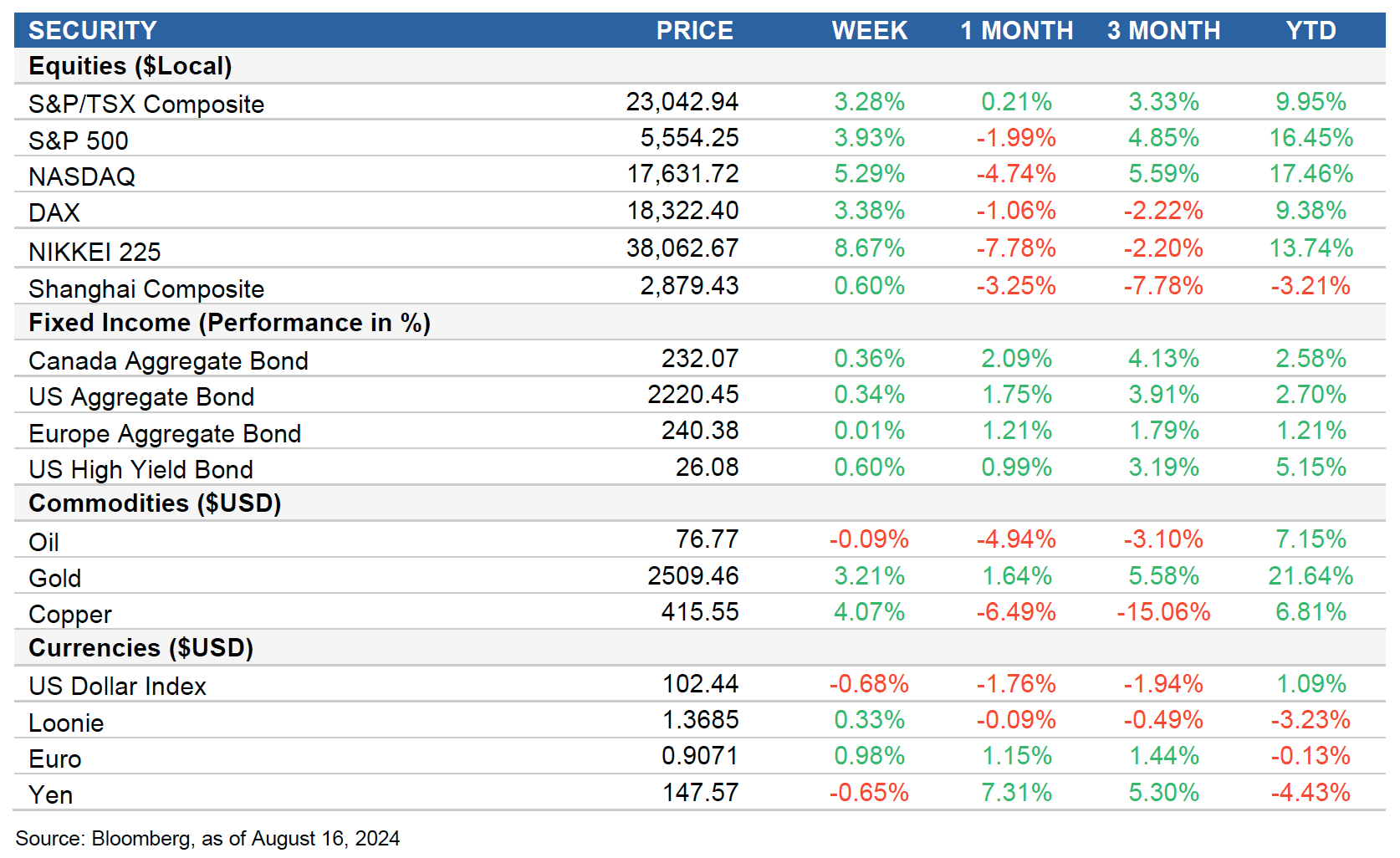1400x858 pixels.
Task: Click the PRICE column header
Action: point(694,31)
